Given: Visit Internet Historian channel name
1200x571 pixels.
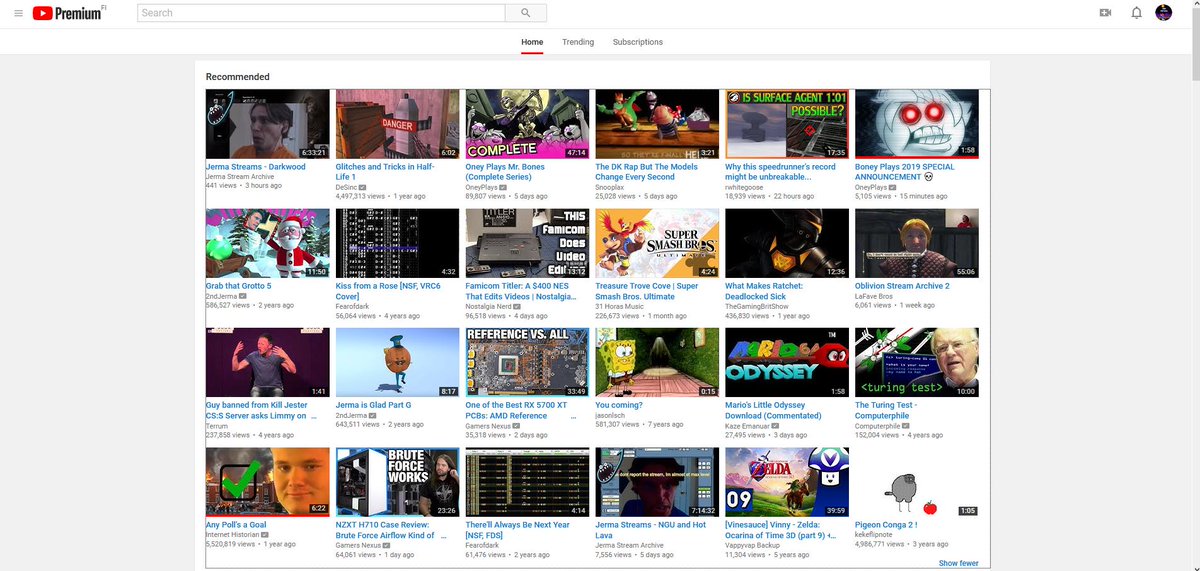Looking at the screenshot, I should tap(234, 534).
